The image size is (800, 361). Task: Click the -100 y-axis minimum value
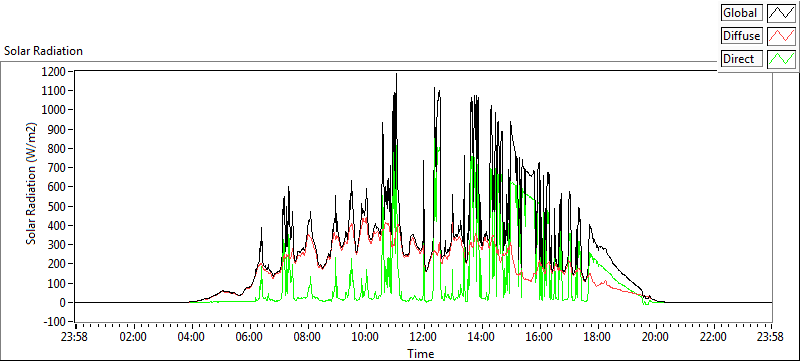[x=56, y=322]
